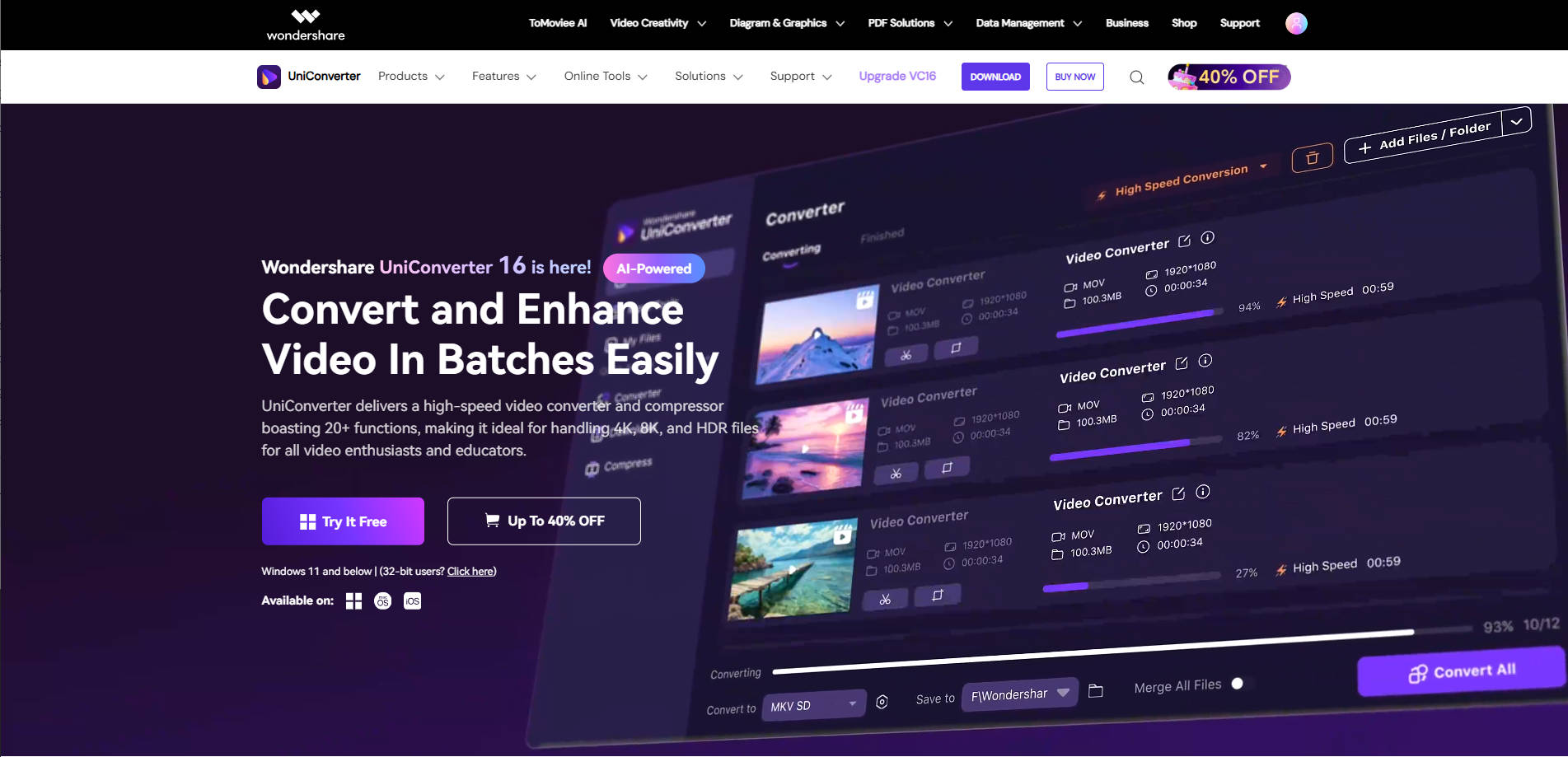Expand PDF Solutions menu
Image resolution: width=1568 pixels, height=757 pixels.
click(x=910, y=23)
